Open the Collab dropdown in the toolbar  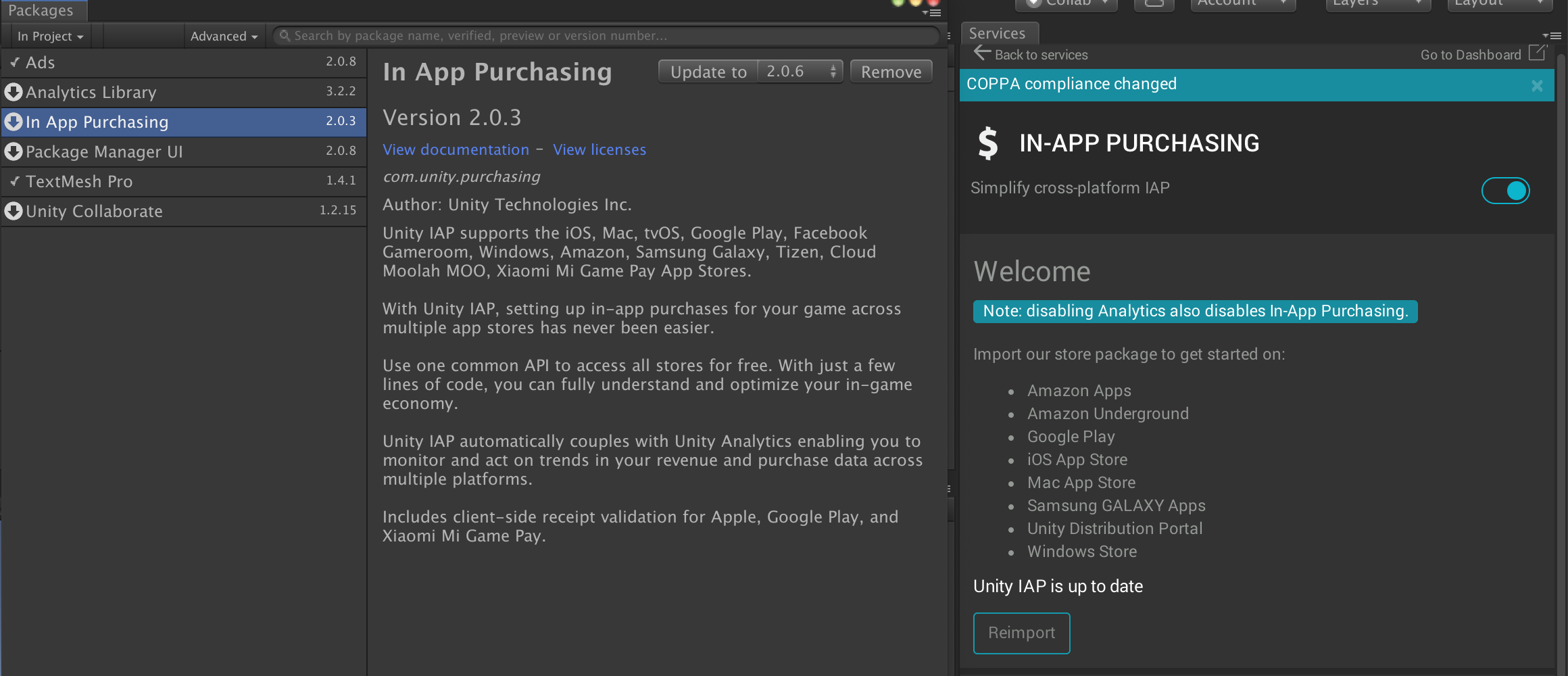(x=1066, y=4)
